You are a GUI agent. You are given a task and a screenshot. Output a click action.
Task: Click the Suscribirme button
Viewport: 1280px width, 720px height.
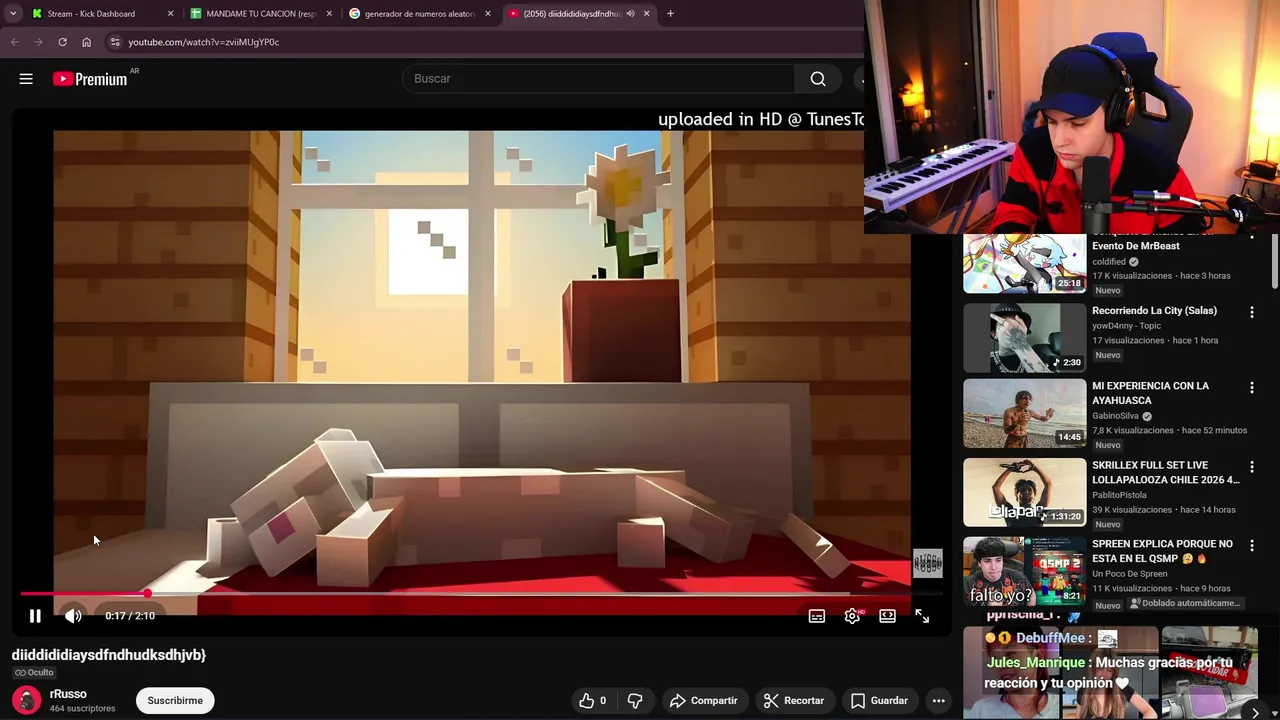[175, 701]
